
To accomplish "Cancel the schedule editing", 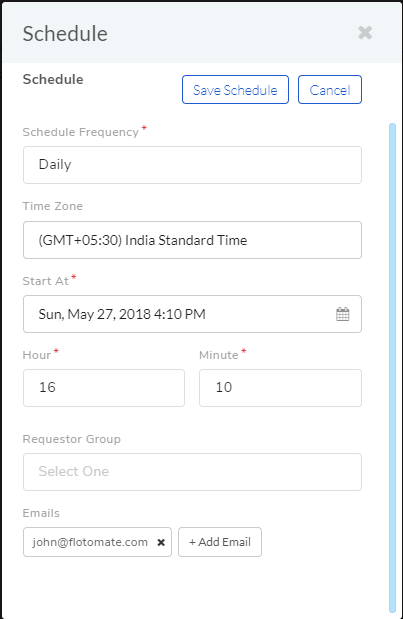I will coord(330,90).
